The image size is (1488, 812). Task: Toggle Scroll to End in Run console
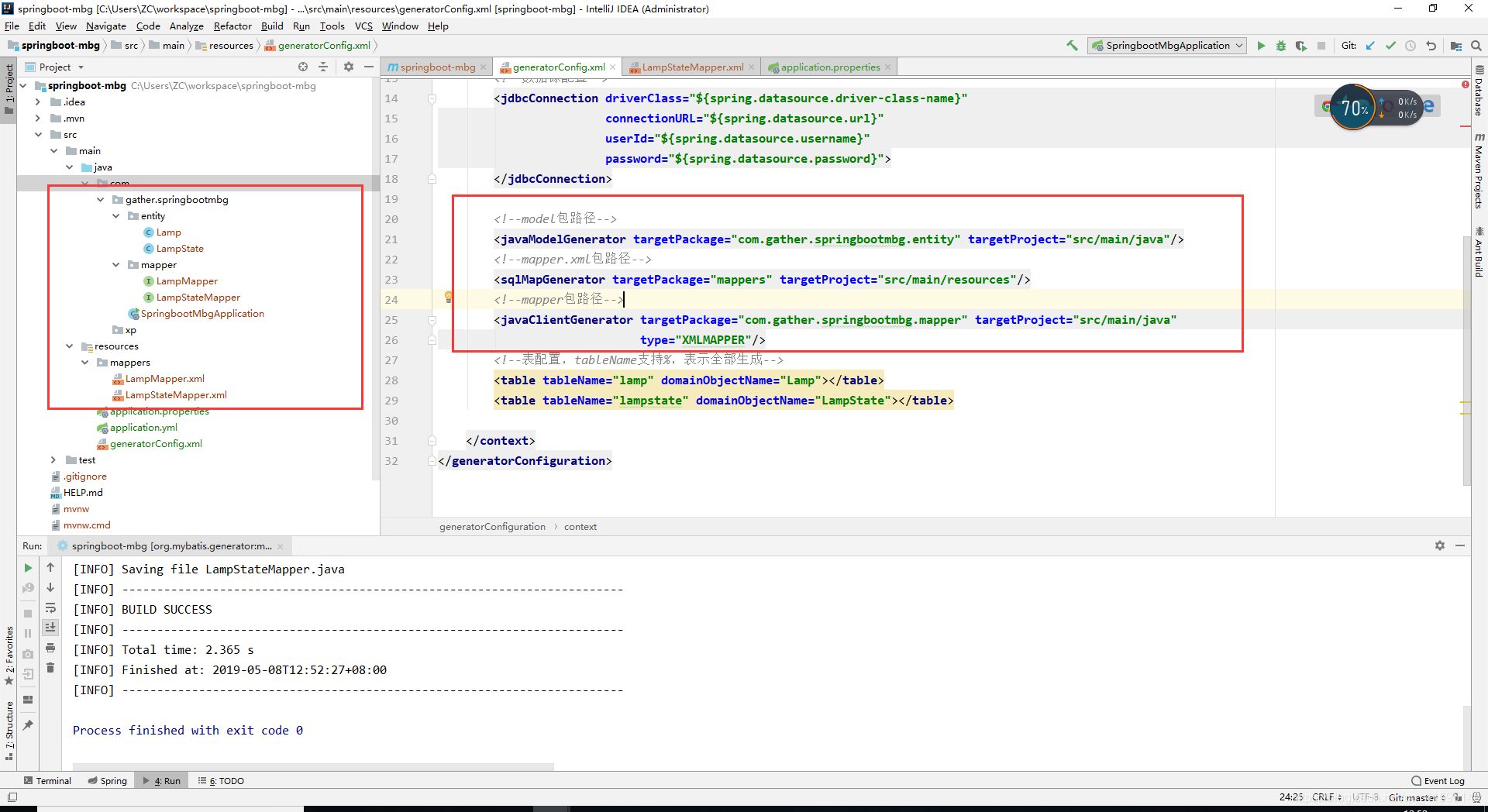tap(50, 628)
